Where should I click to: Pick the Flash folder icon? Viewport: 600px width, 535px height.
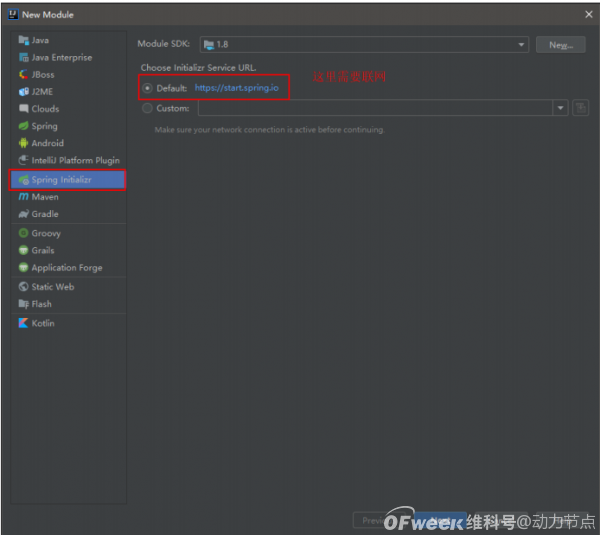click(x=24, y=304)
